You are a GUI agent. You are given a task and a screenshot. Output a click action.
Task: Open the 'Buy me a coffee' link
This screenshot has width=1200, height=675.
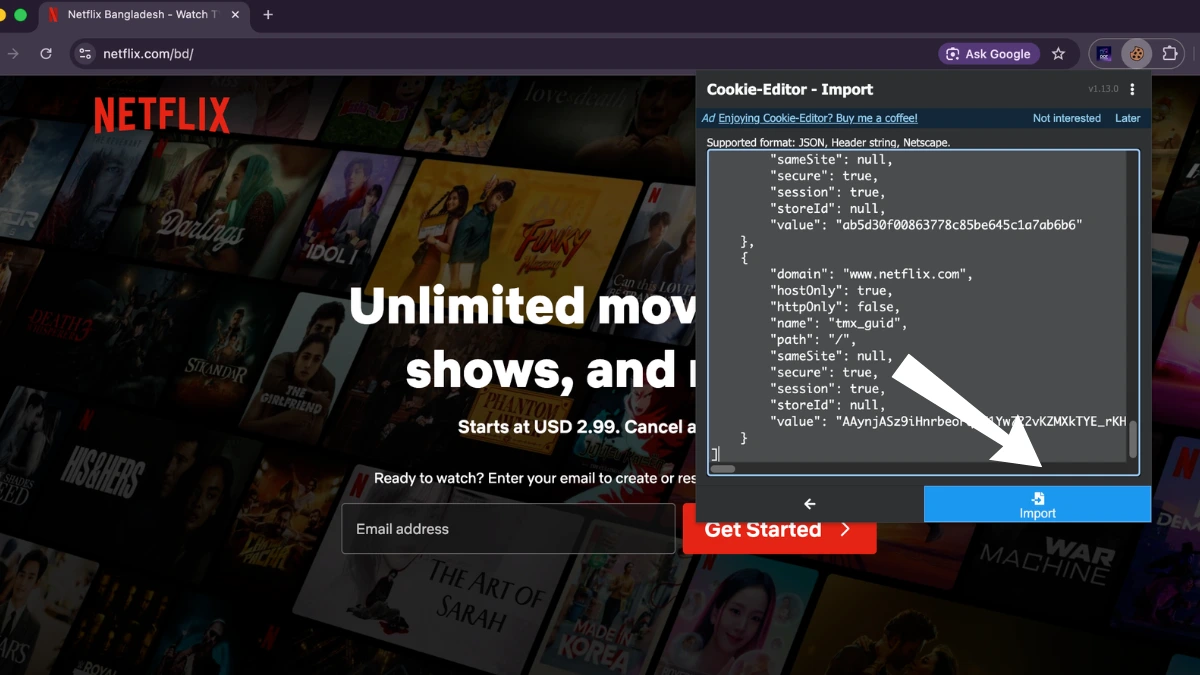817,118
